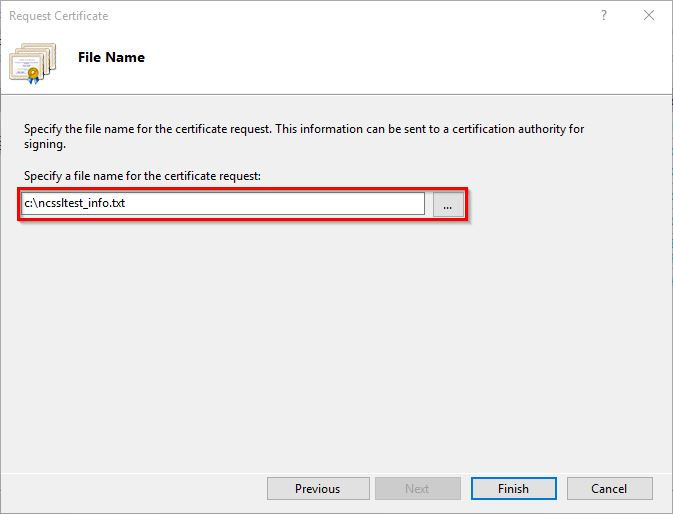Cancel the certificate request wizard
The height and width of the screenshot is (514, 673).
[x=609, y=489]
